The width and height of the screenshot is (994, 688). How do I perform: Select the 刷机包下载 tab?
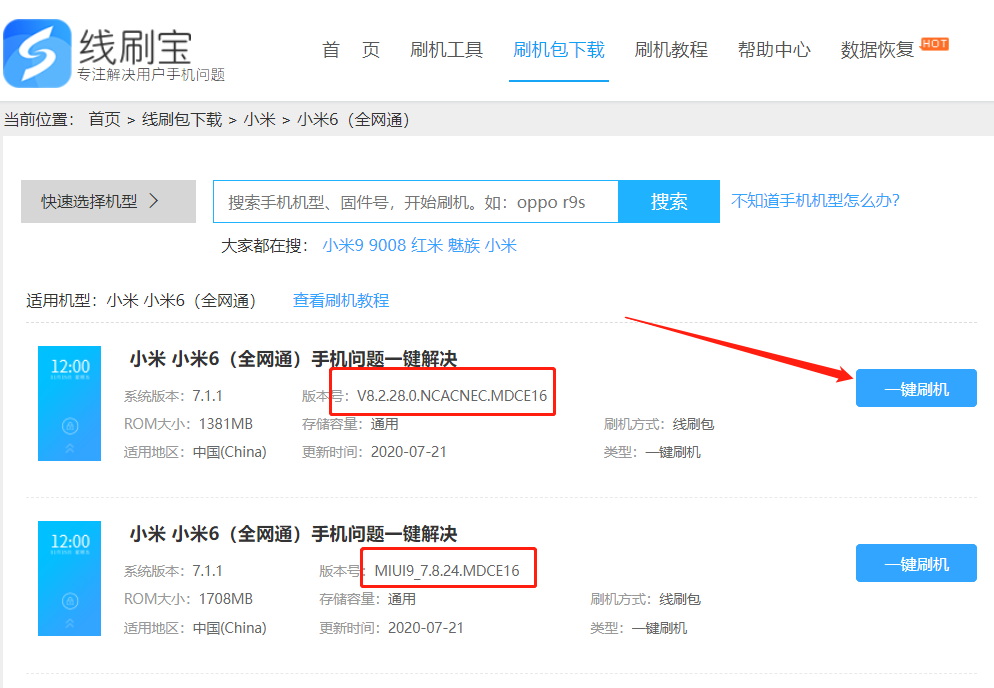point(558,49)
